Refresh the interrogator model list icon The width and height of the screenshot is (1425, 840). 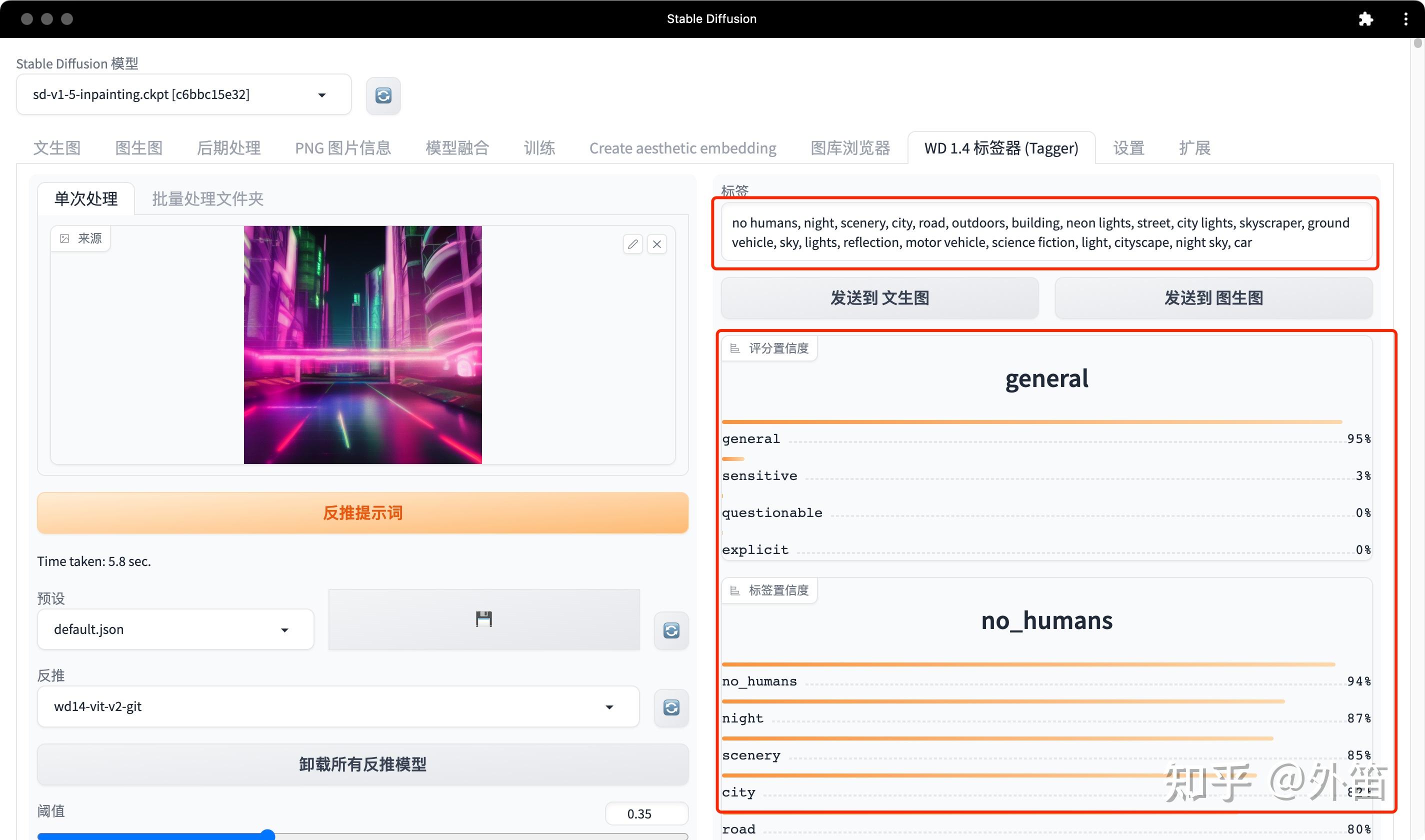click(x=671, y=707)
